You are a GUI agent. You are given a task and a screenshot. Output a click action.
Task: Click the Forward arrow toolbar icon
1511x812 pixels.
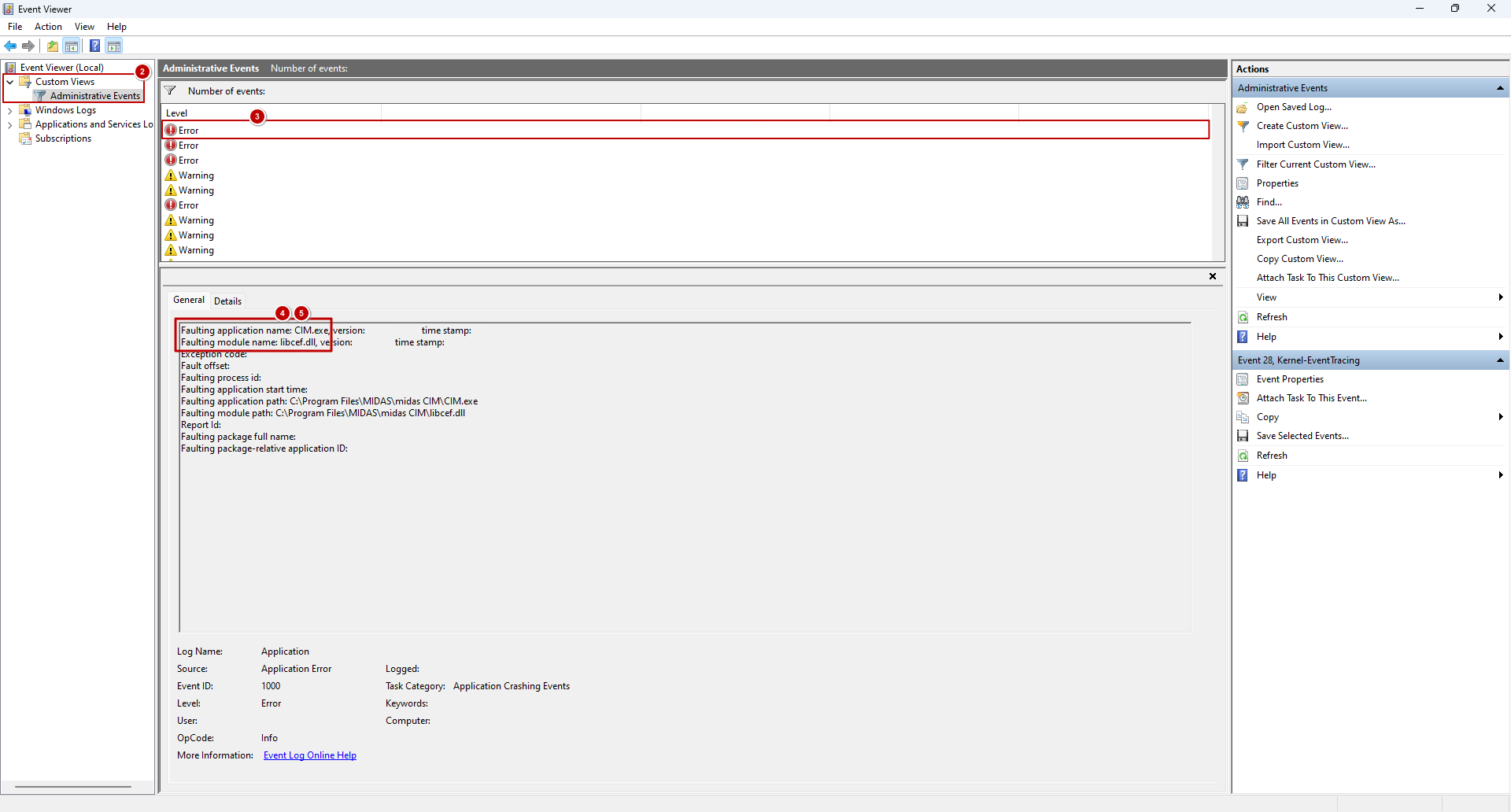click(28, 46)
